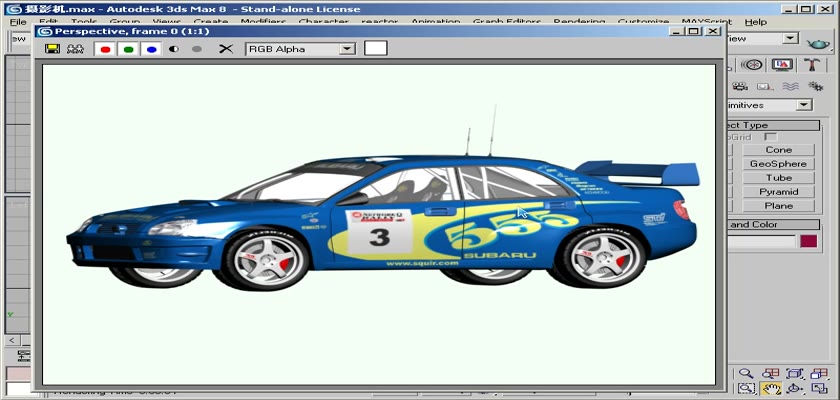
Task: Toggle the green channel display
Action: [x=128, y=49]
